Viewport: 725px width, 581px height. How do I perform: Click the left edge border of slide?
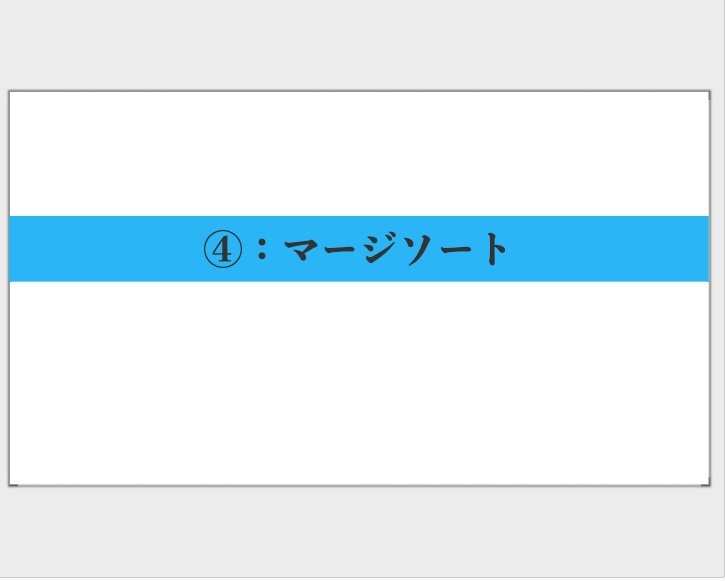9,288
